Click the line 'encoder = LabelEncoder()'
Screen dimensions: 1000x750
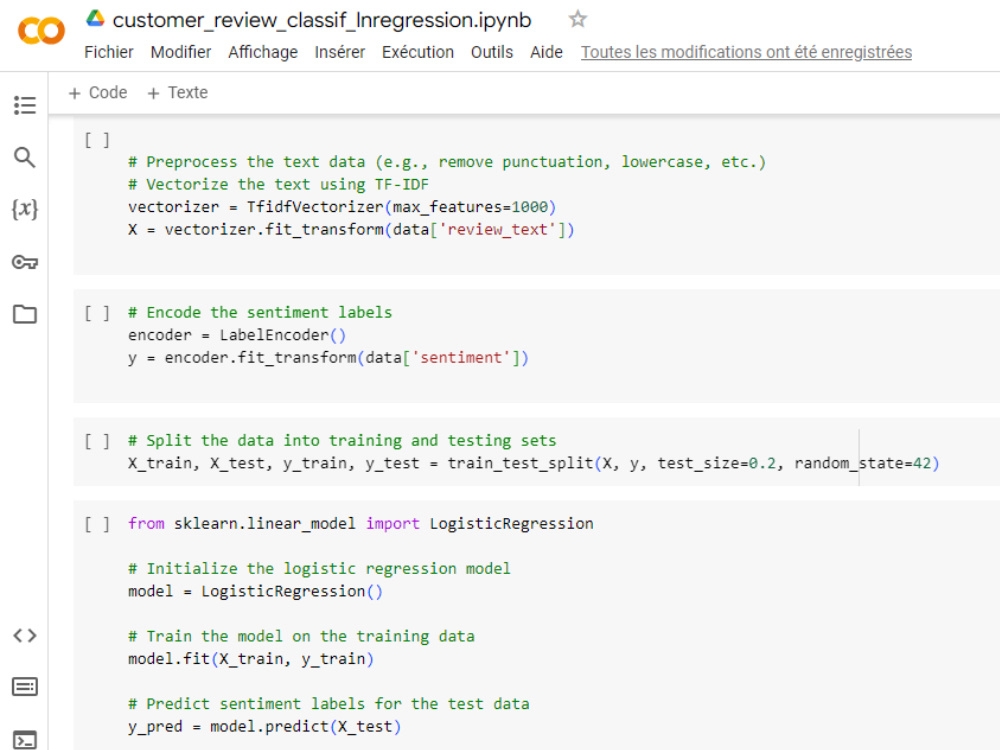pyautogui.click(x=237, y=335)
